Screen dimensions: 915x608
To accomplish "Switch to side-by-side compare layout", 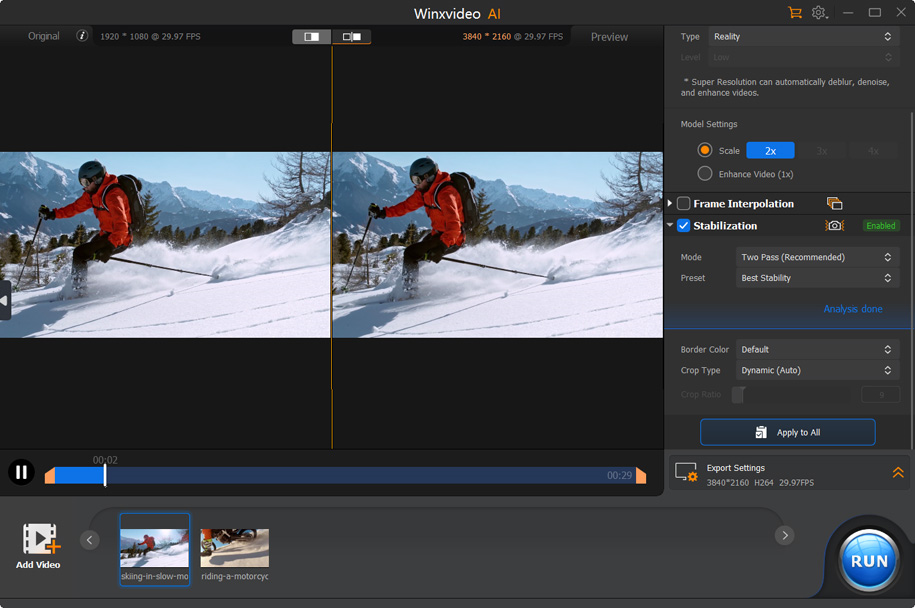I will coord(352,37).
